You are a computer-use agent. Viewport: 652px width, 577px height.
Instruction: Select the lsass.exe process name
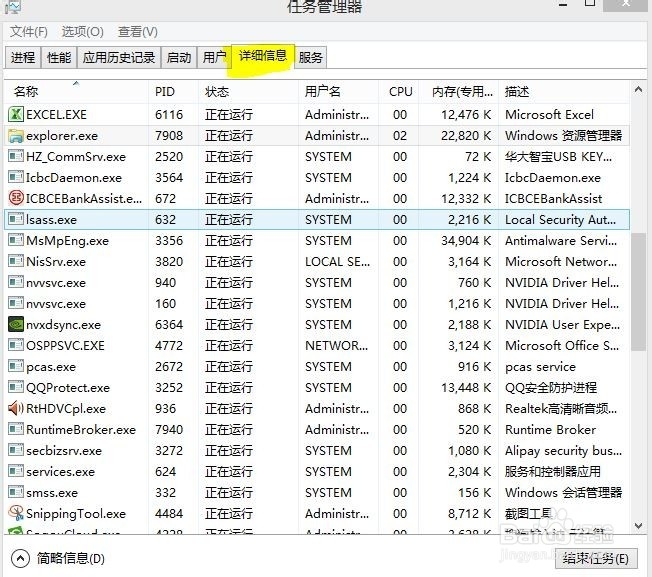51,219
